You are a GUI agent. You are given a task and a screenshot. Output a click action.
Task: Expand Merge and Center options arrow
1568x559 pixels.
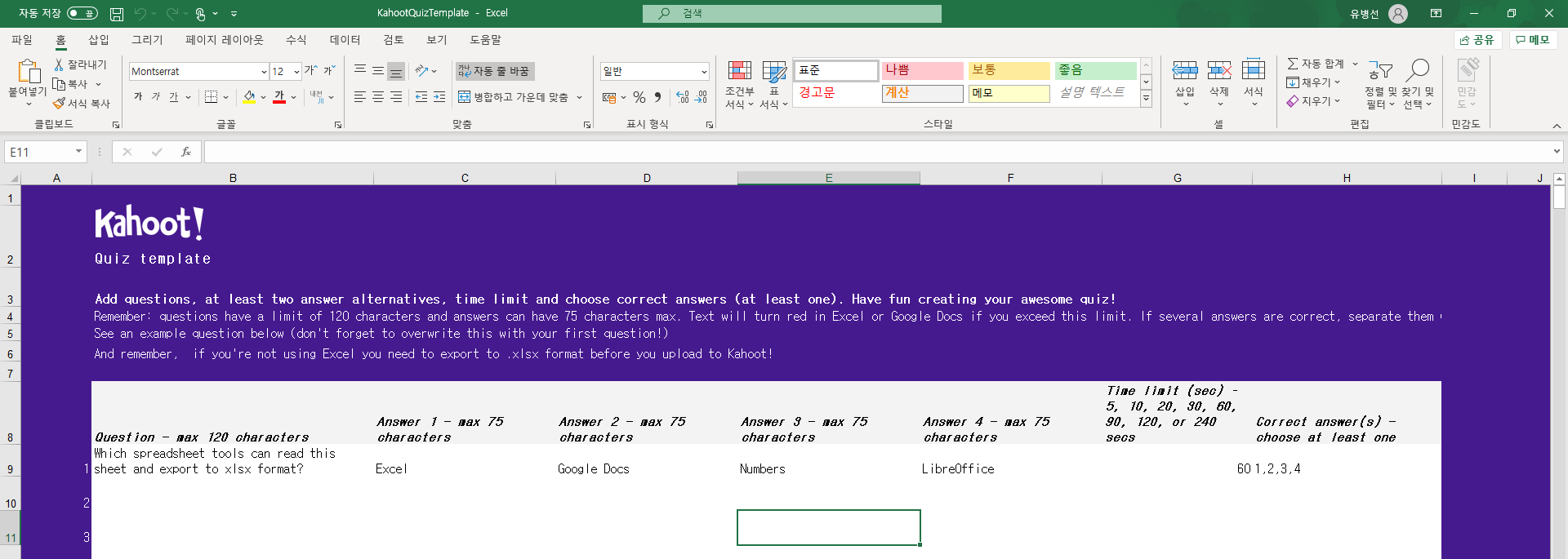580,97
